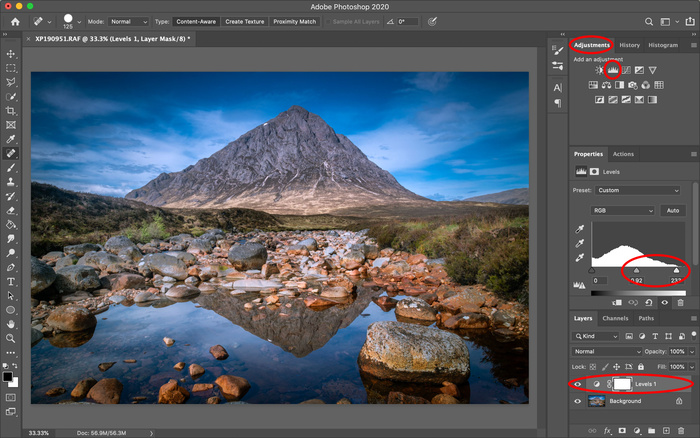Add a Curves adjustment layer
The image size is (700, 438).
625,70
